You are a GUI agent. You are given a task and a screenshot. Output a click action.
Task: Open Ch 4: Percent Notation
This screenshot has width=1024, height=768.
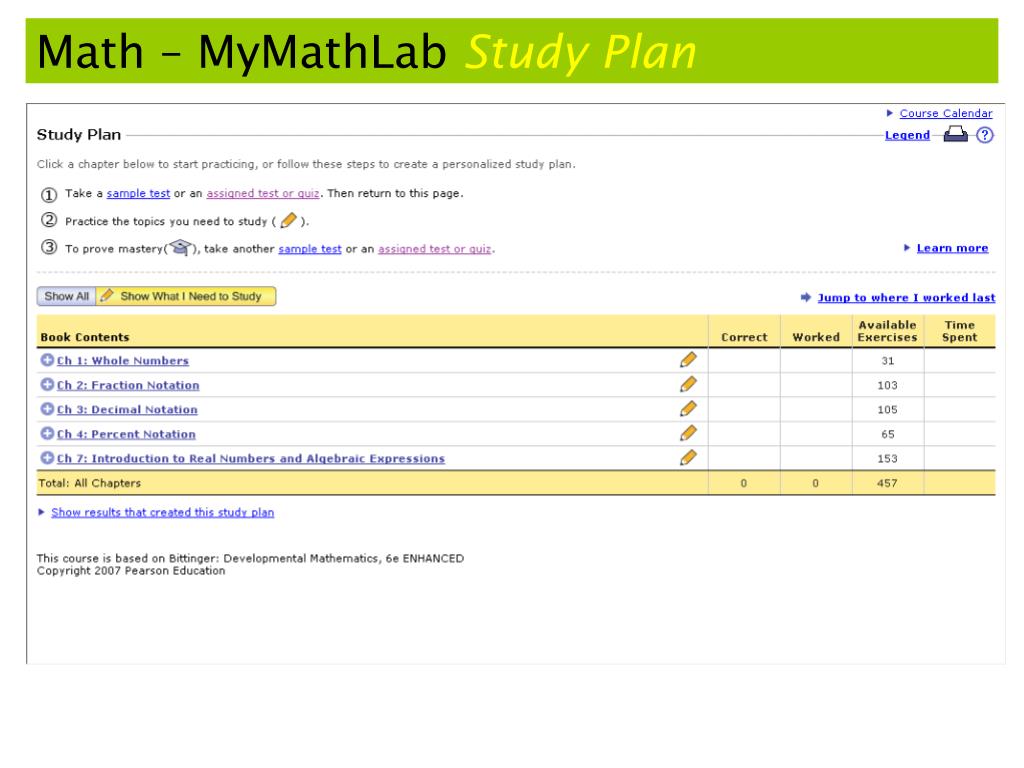pyautogui.click(x=126, y=434)
